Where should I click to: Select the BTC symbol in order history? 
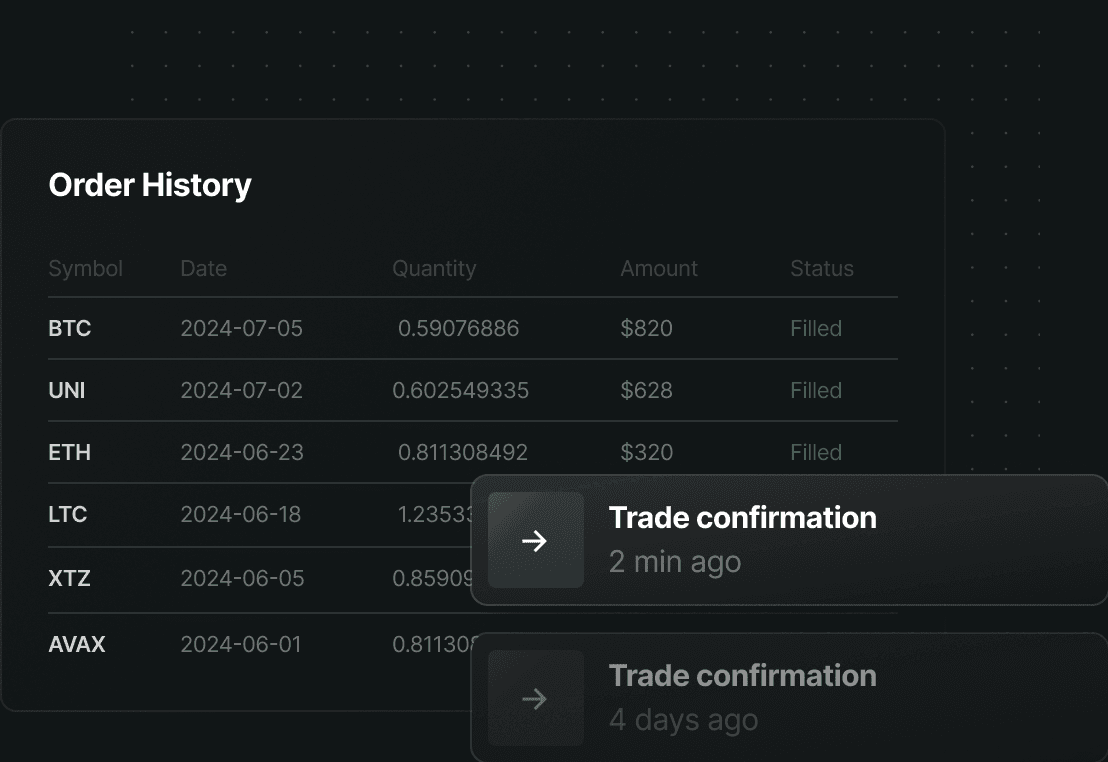pos(69,328)
